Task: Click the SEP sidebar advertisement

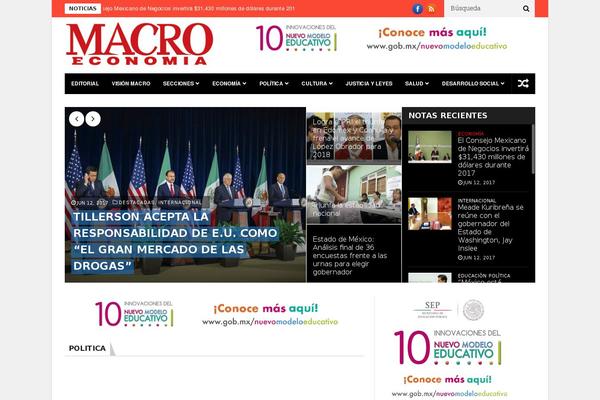Action: pos(449,348)
